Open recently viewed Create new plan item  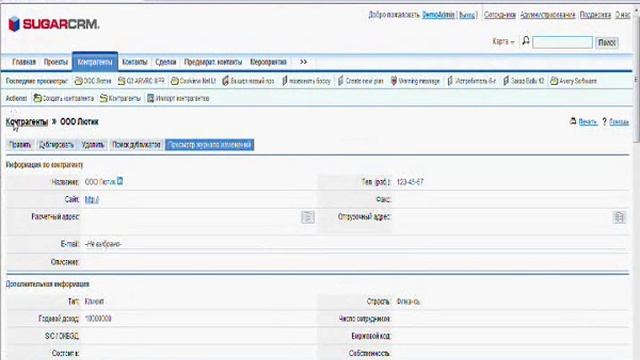pyautogui.click(x=360, y=81)
